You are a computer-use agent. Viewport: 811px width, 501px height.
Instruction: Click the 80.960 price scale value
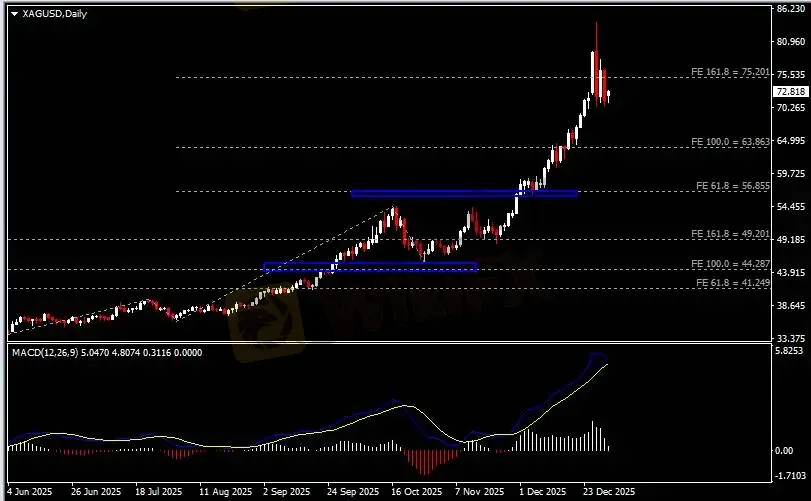click(x=791, y=41)
